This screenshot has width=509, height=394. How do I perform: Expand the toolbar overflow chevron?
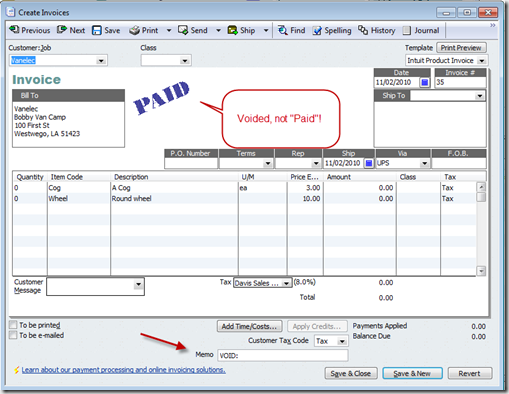click(x=492, y=25)
